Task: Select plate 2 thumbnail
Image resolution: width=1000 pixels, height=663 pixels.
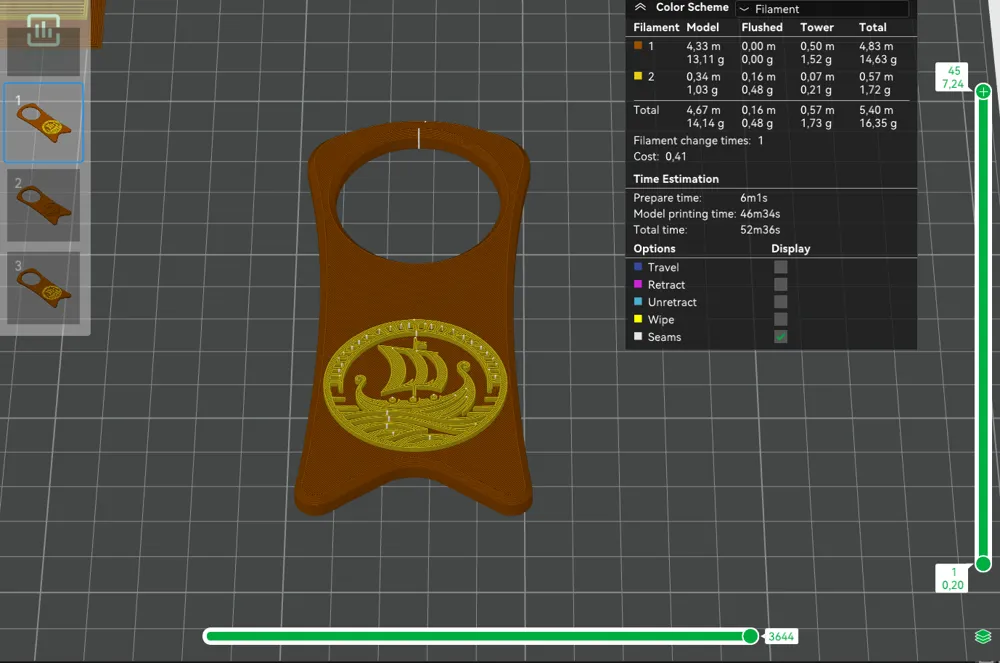Action: [x=43, y=205]
